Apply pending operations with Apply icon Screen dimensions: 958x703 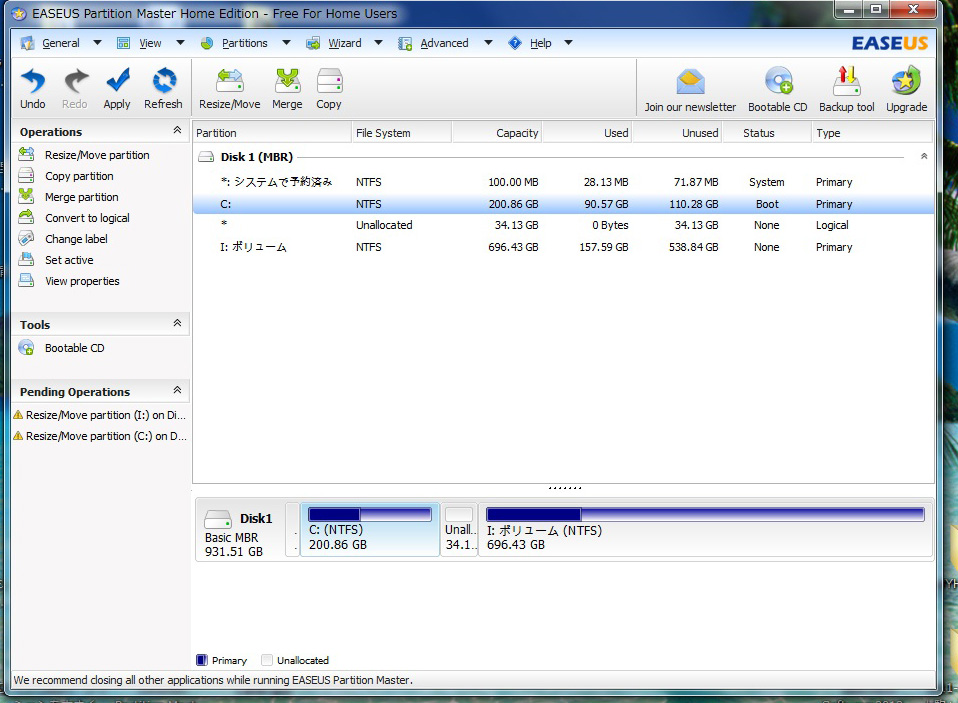point(117,82)
